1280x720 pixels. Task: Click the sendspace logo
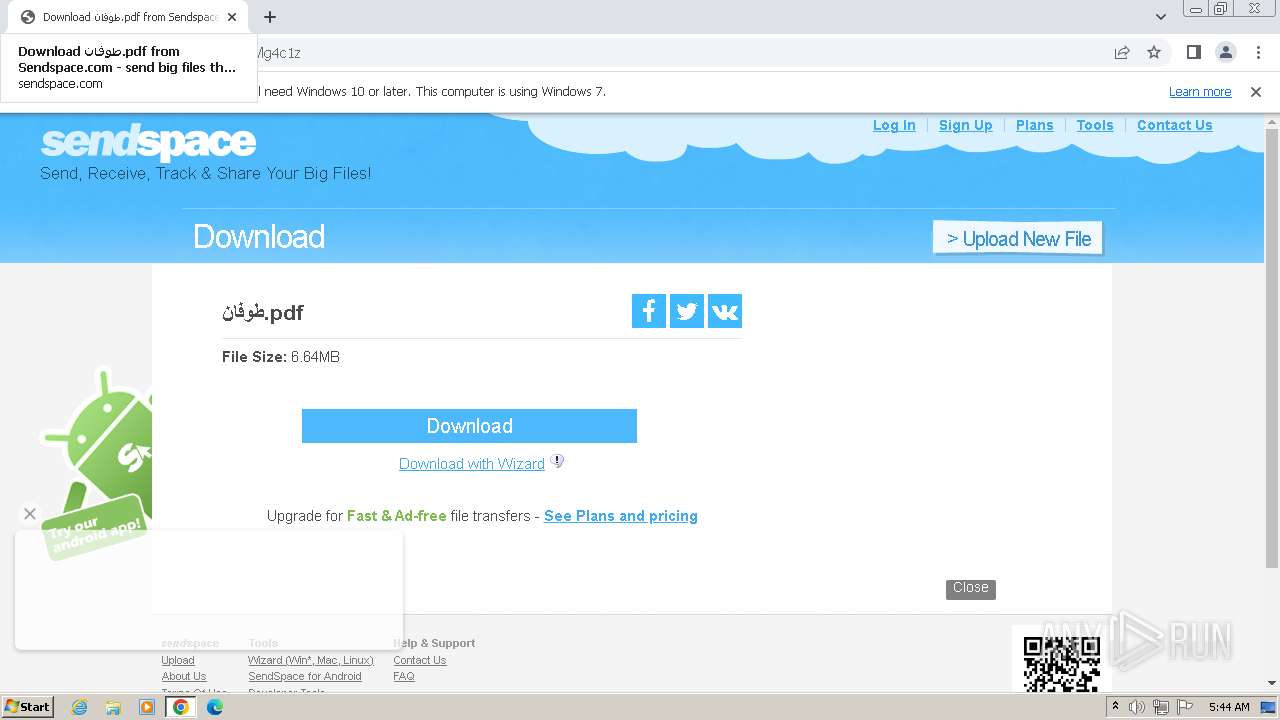pyautogui.click(x=148, y=143)
